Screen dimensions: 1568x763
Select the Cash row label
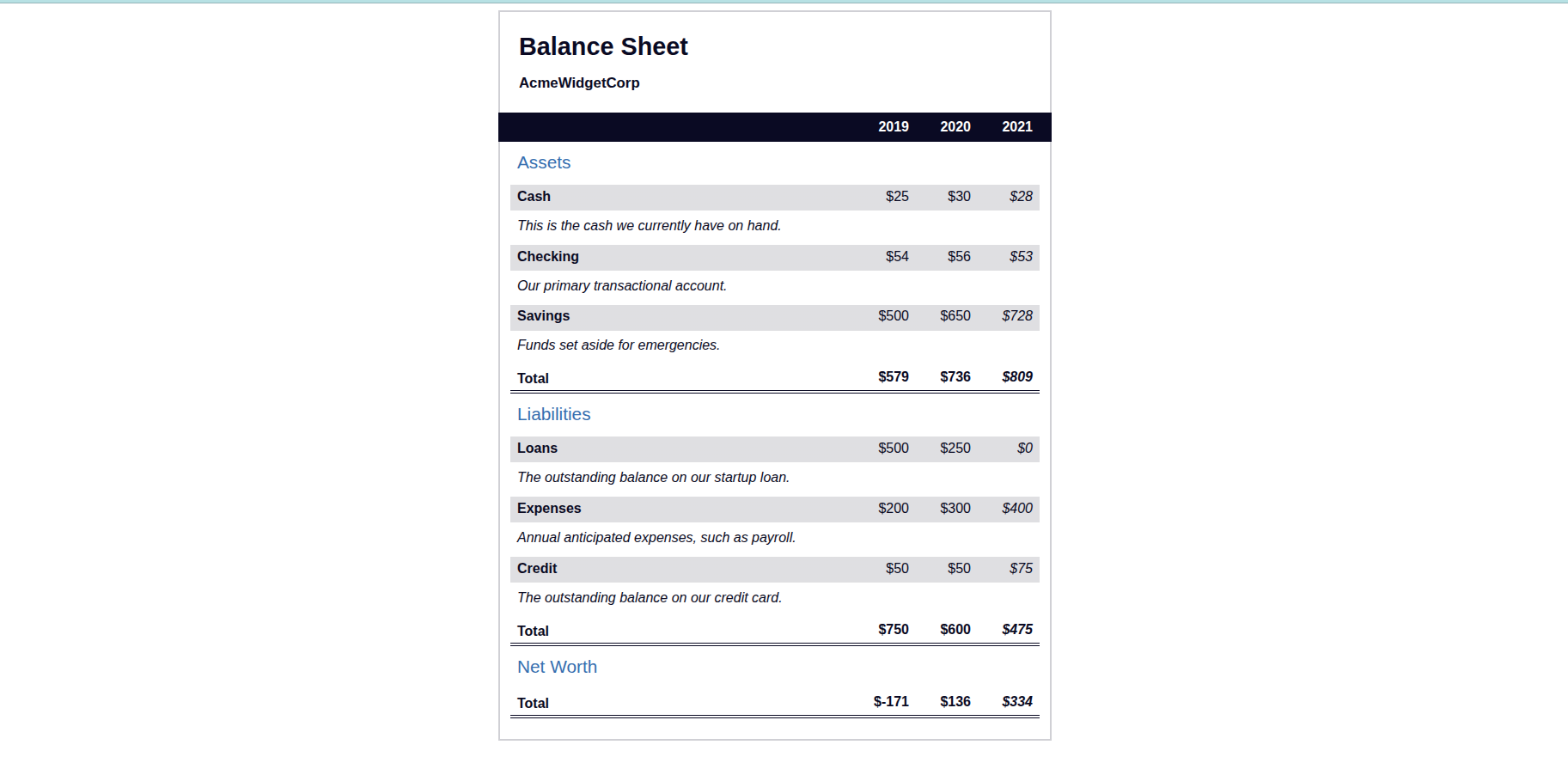tap(534, 197)
